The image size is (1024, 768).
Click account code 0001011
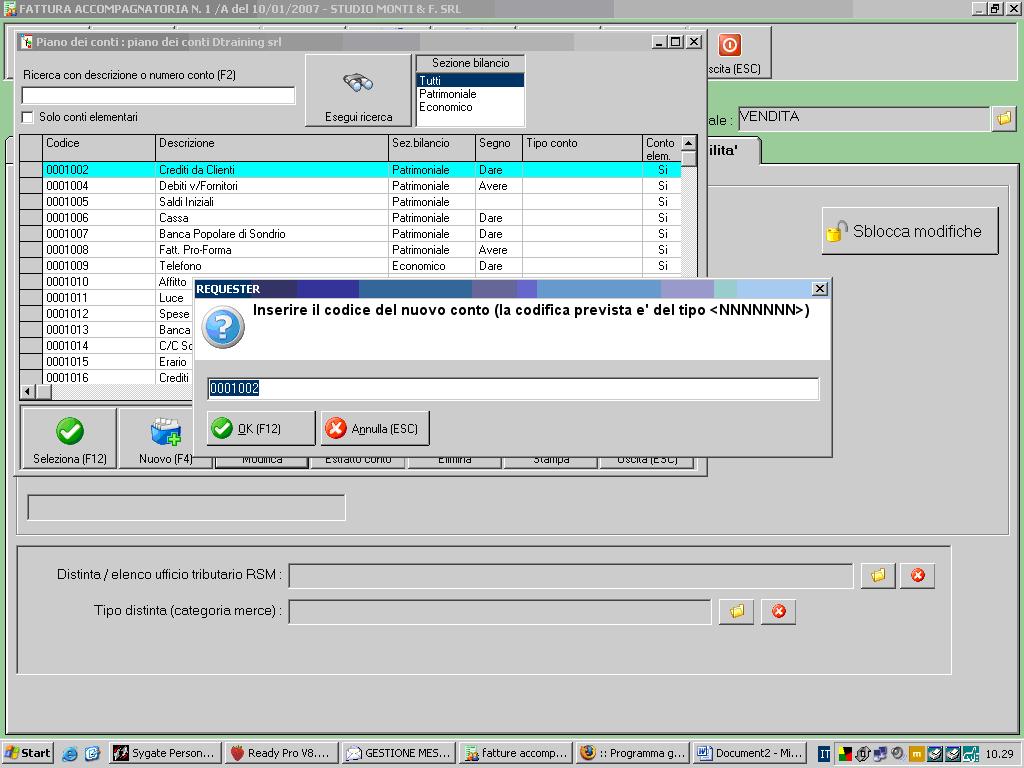coord(67,298)
